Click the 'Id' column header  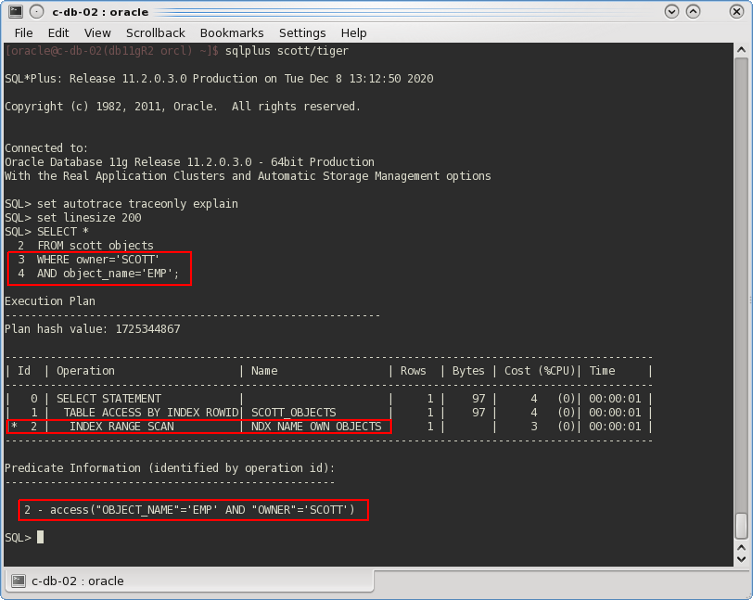pyautogui.click(x=24, y=371)
